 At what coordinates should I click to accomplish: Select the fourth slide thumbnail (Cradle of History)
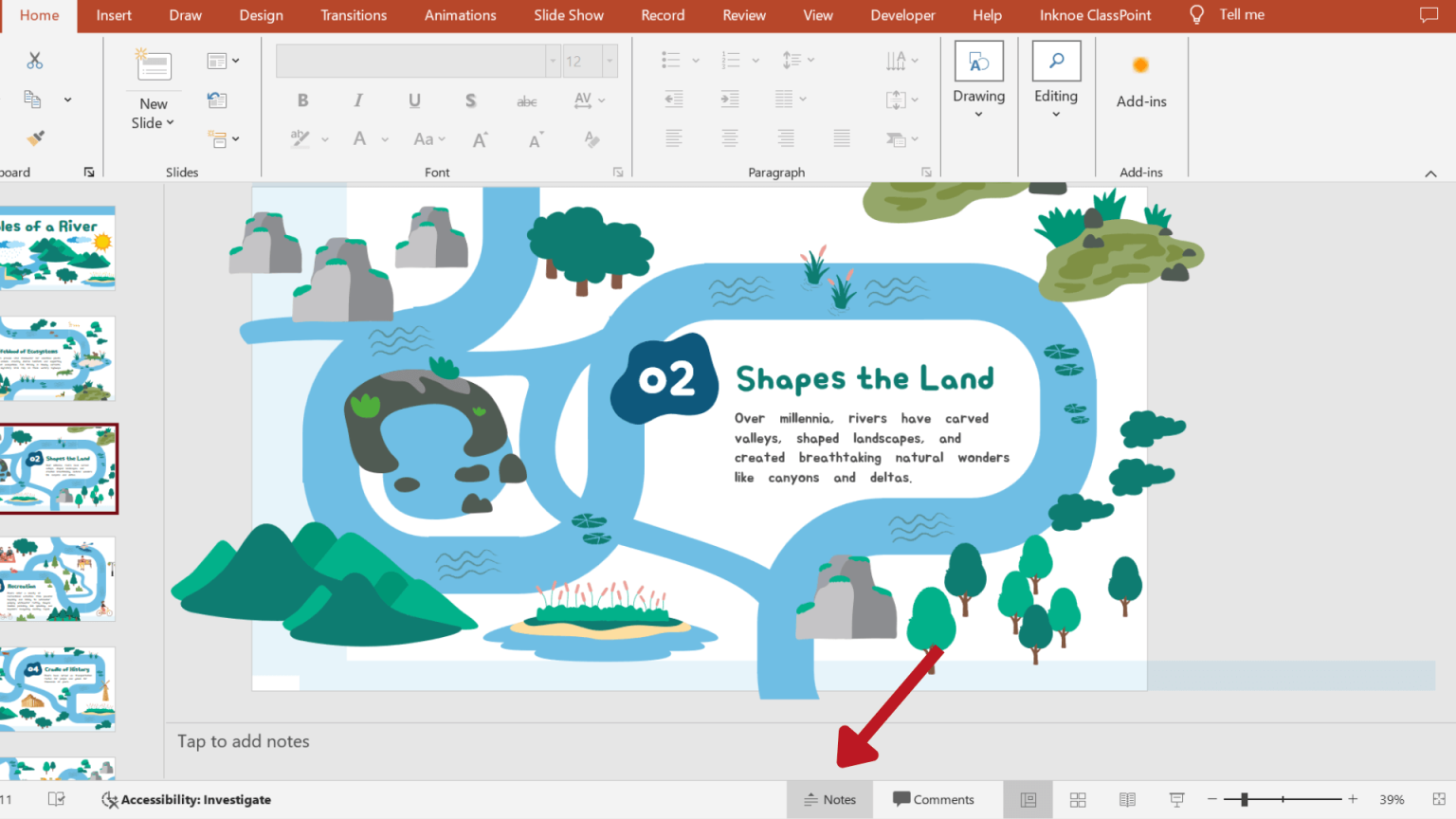coord(59,689)
